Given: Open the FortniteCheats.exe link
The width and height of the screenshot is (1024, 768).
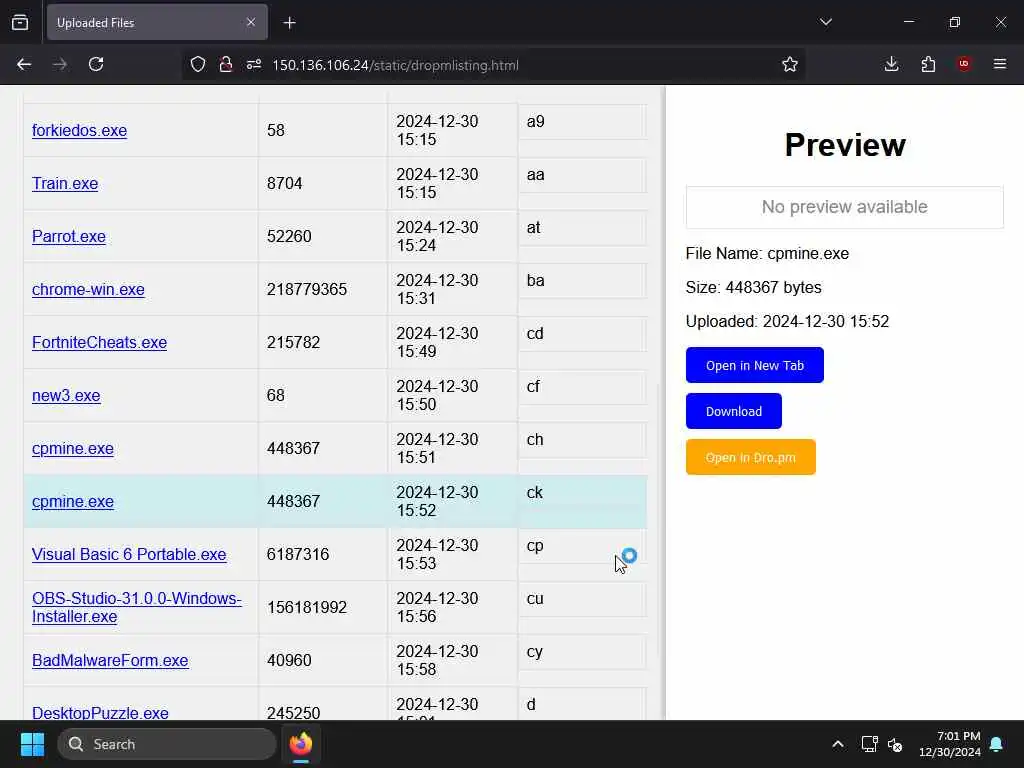Looking at the screenshot, I should [x=99, y=342].
